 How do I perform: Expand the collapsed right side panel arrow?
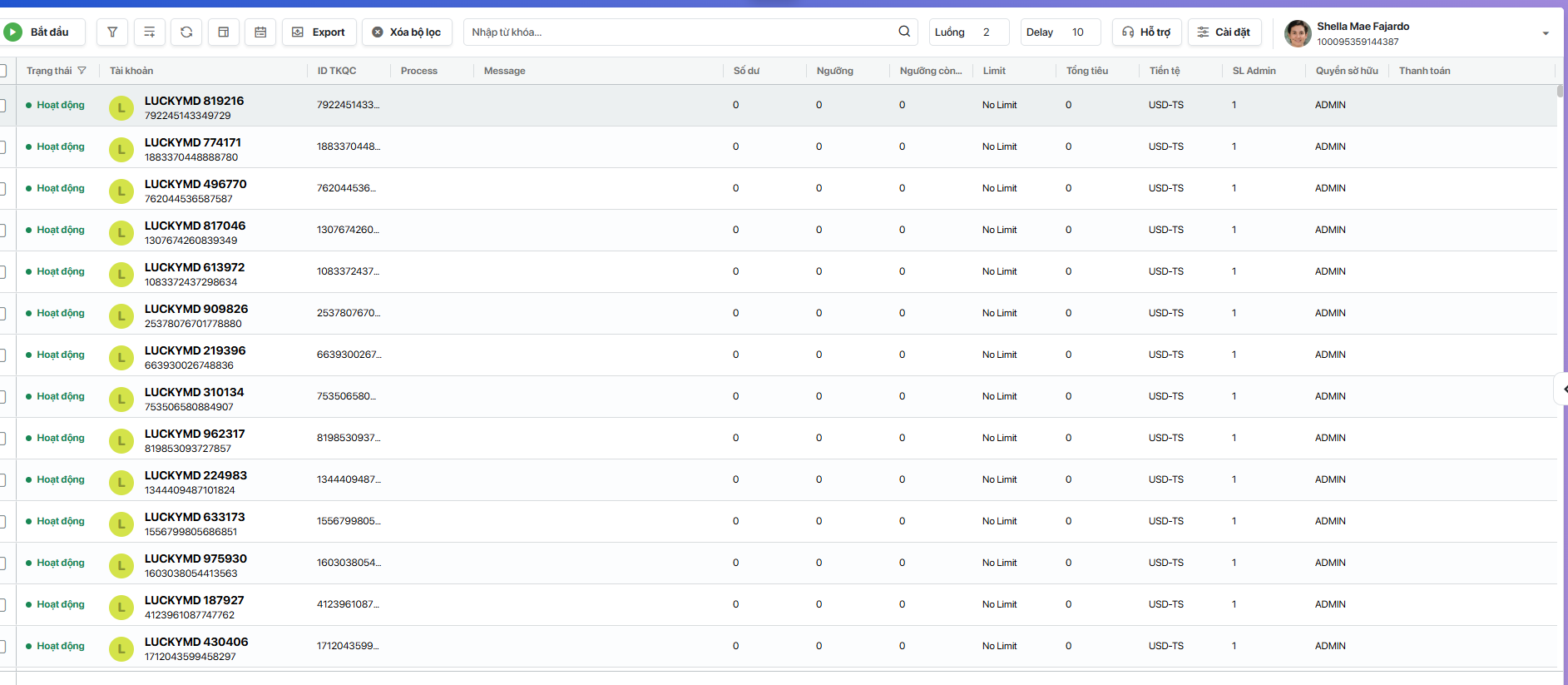coord(1562,389)
